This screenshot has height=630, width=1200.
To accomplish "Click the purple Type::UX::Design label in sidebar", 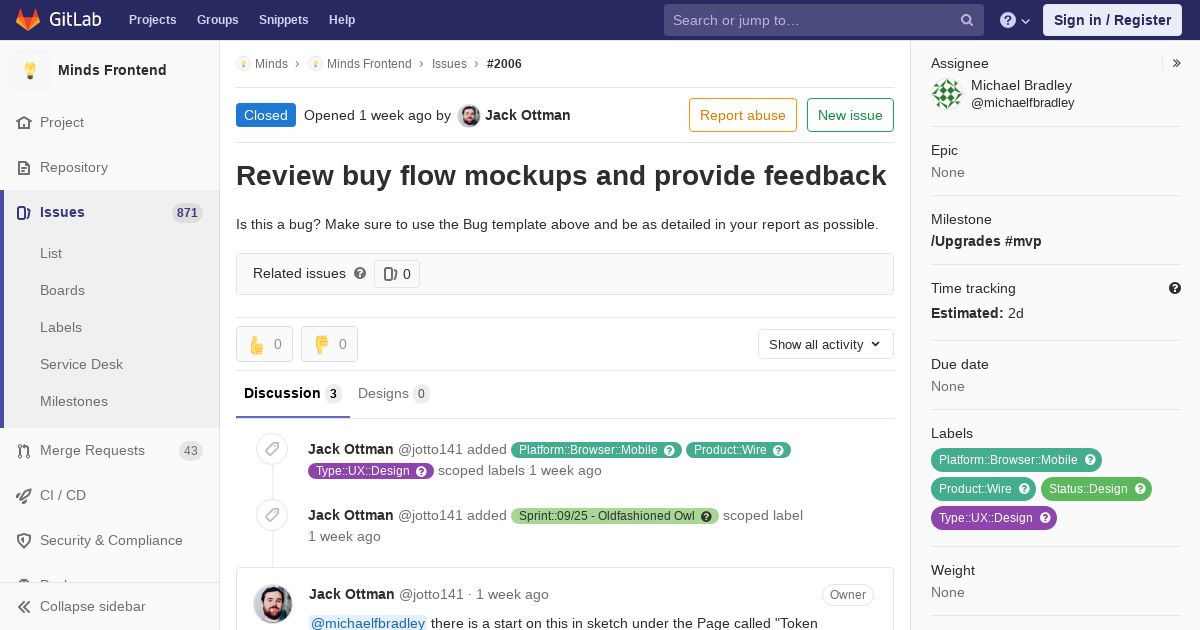I will (994, 518).
